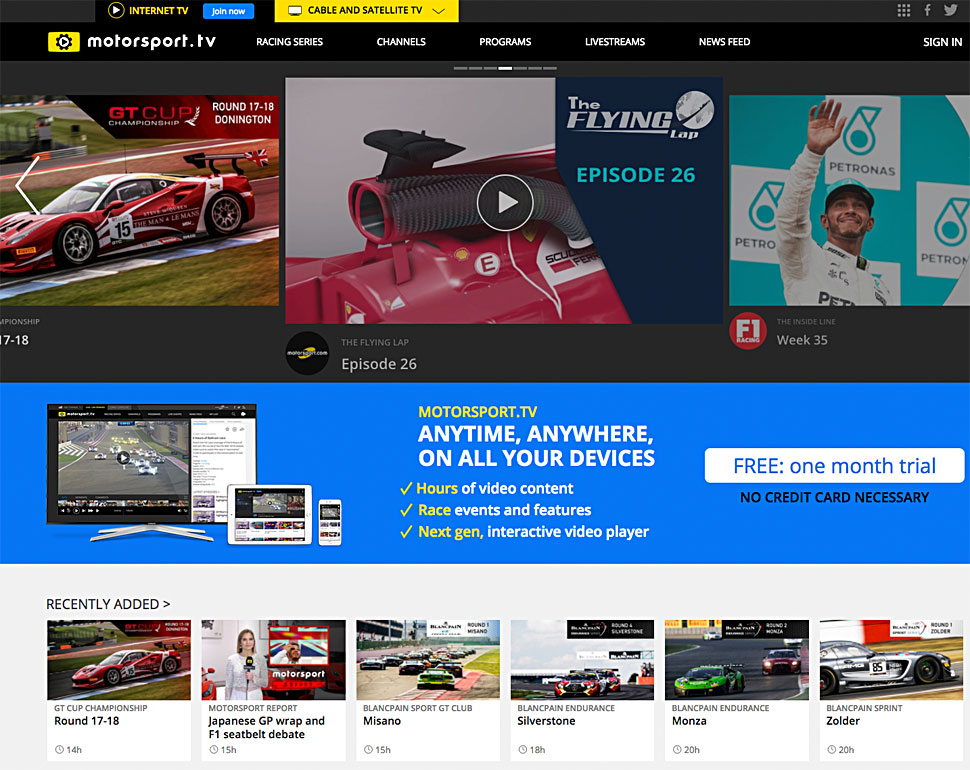Click the Internet TV play circle icon
This screenshot has height=770, width=970.
[116, 10]
